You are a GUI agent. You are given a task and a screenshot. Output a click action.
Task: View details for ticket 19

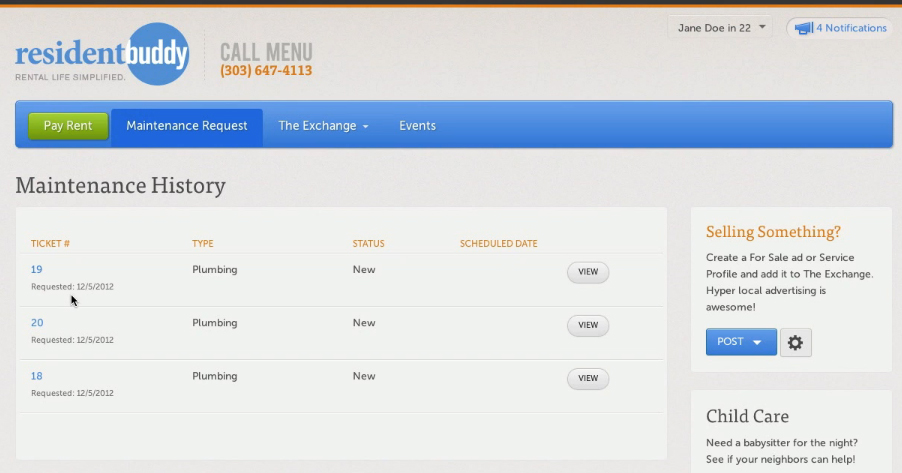(x=588, y=272)
